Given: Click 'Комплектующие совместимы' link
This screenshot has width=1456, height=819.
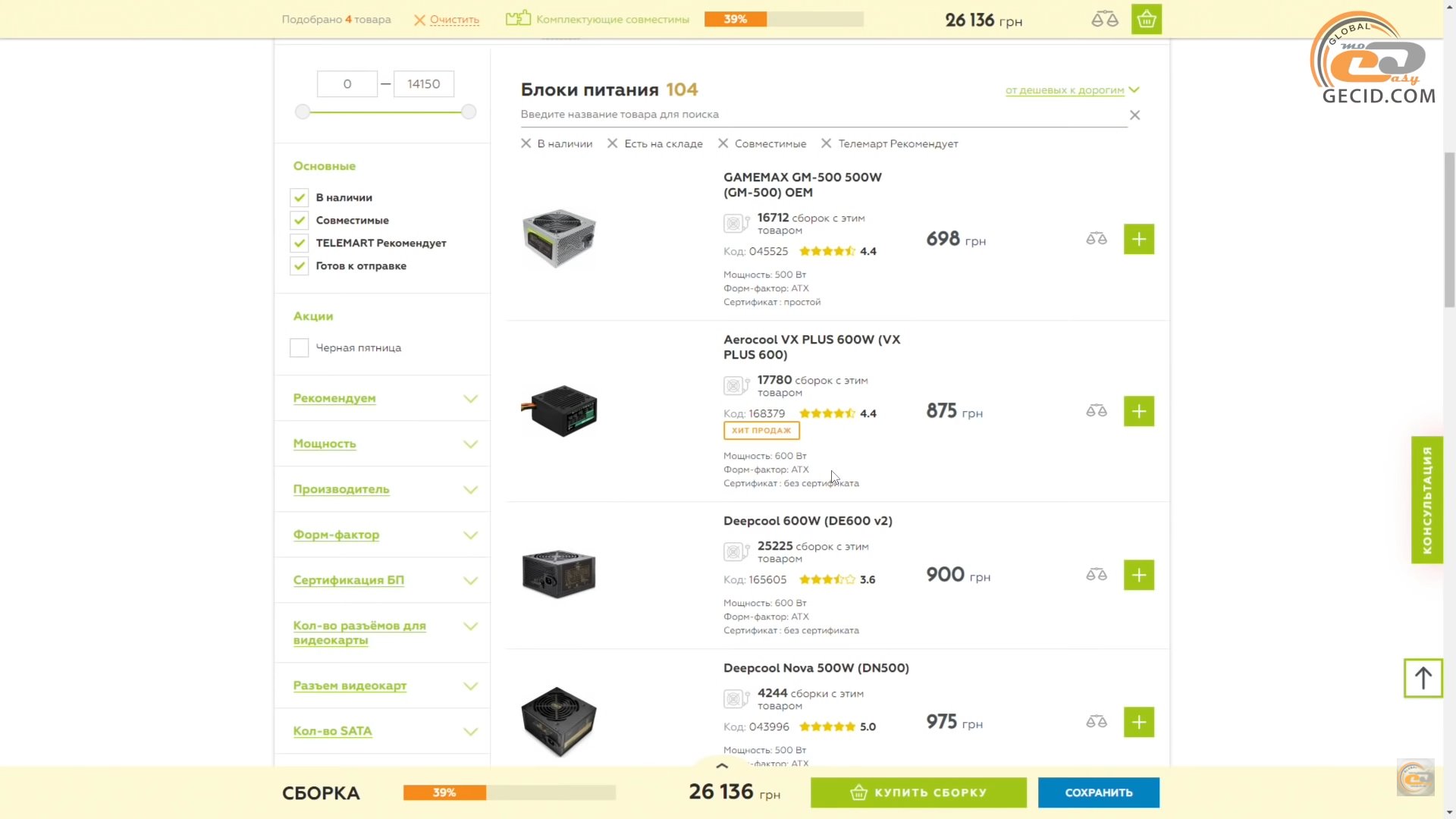Looking at the screenshot, I should pos(613,20).
